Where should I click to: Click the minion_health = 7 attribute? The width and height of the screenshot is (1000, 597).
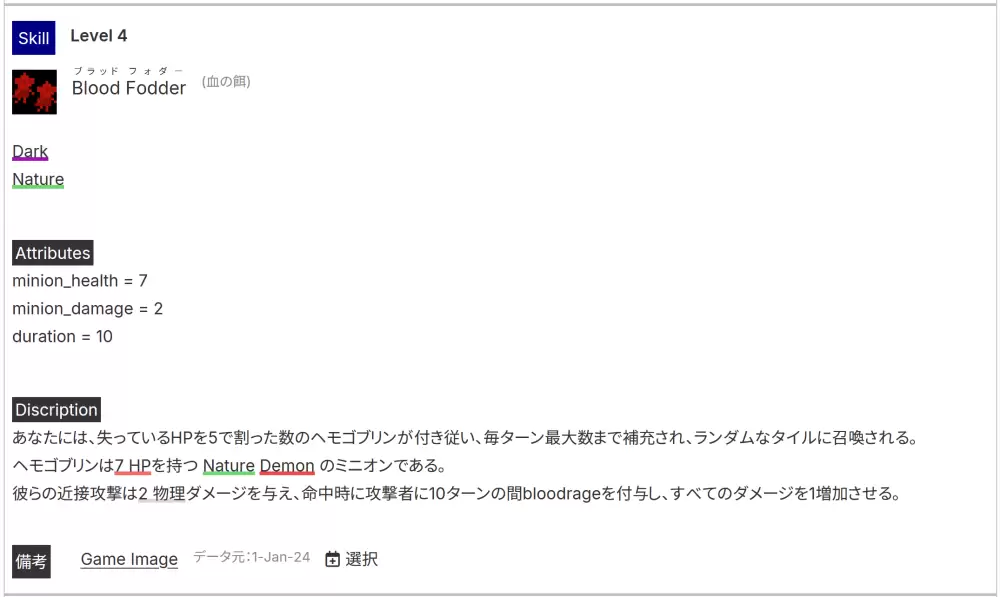80,281
